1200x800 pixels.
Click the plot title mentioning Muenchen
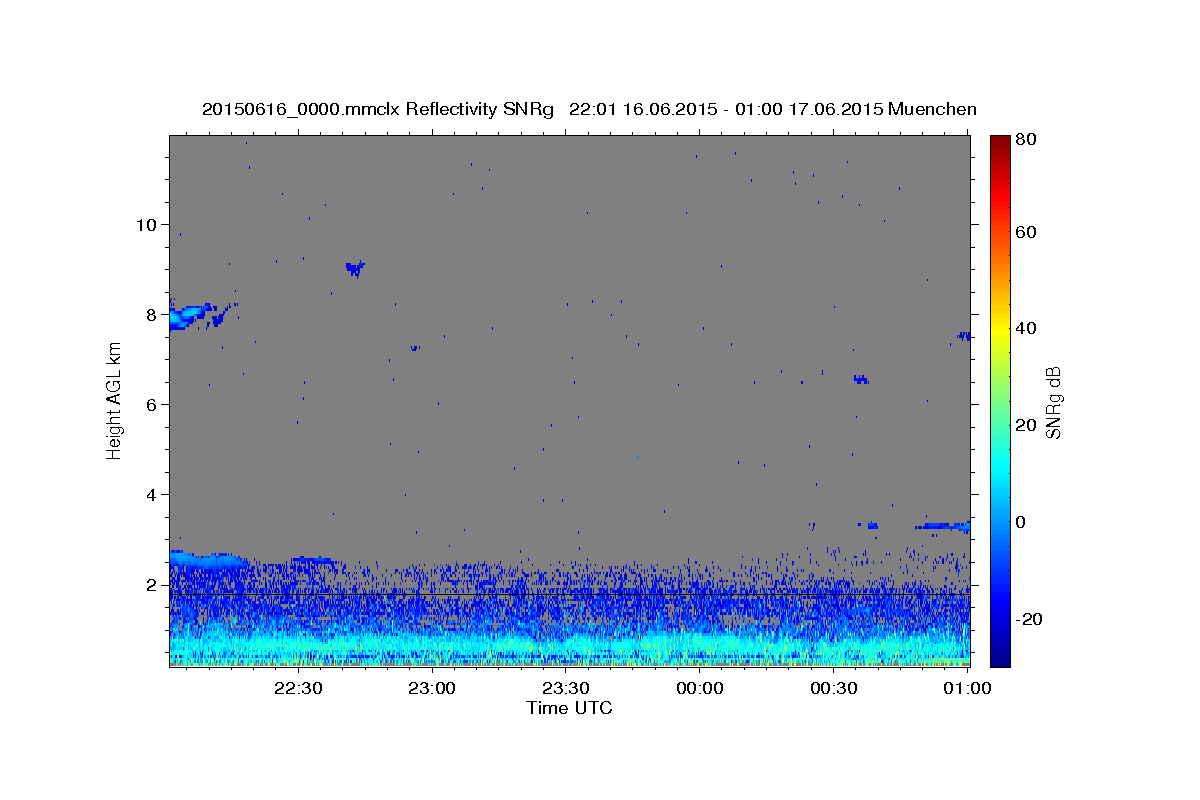[589, 109]
